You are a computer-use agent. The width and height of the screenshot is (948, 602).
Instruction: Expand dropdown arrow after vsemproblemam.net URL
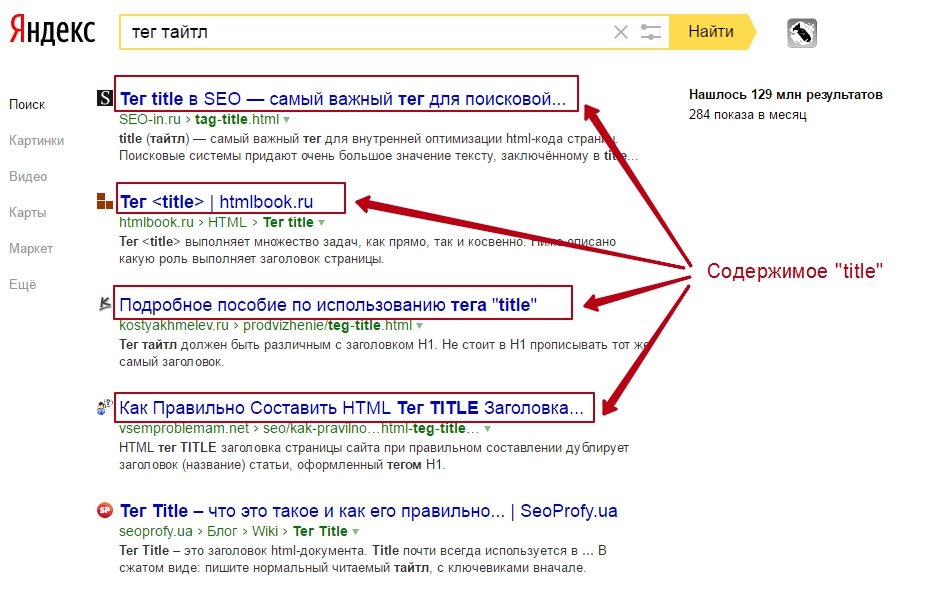click(487, 429)
